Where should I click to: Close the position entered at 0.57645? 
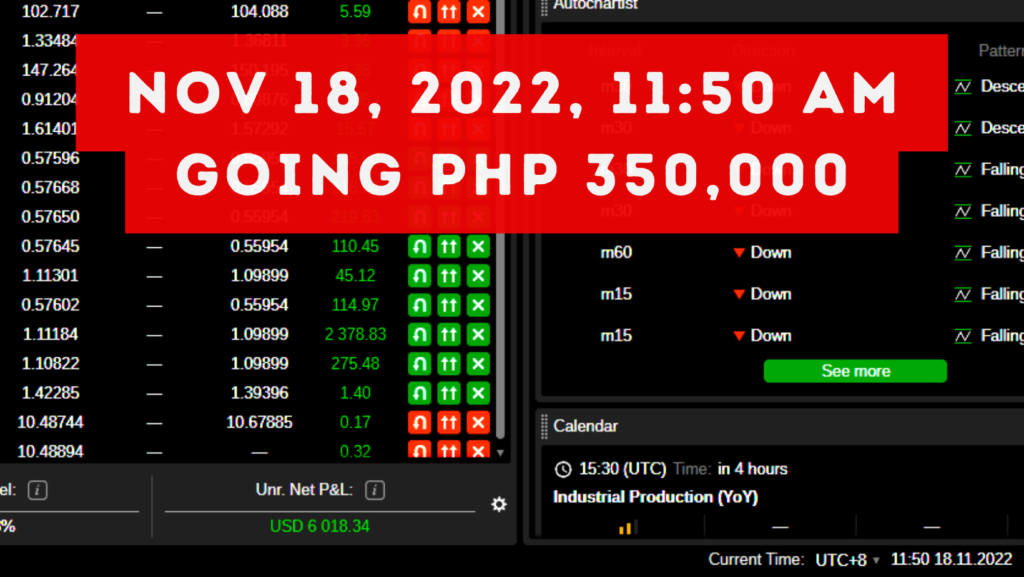coord(478,247)
